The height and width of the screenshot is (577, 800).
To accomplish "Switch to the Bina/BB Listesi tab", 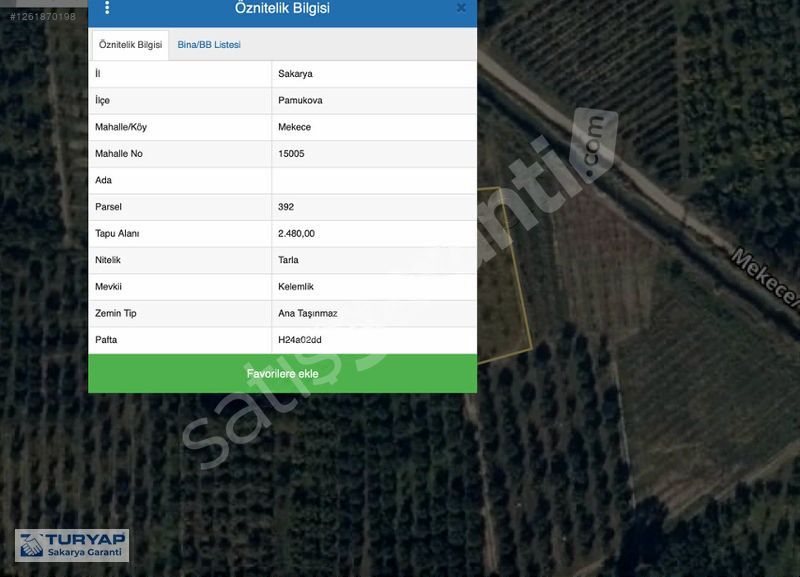I will [x=209, y=45].
